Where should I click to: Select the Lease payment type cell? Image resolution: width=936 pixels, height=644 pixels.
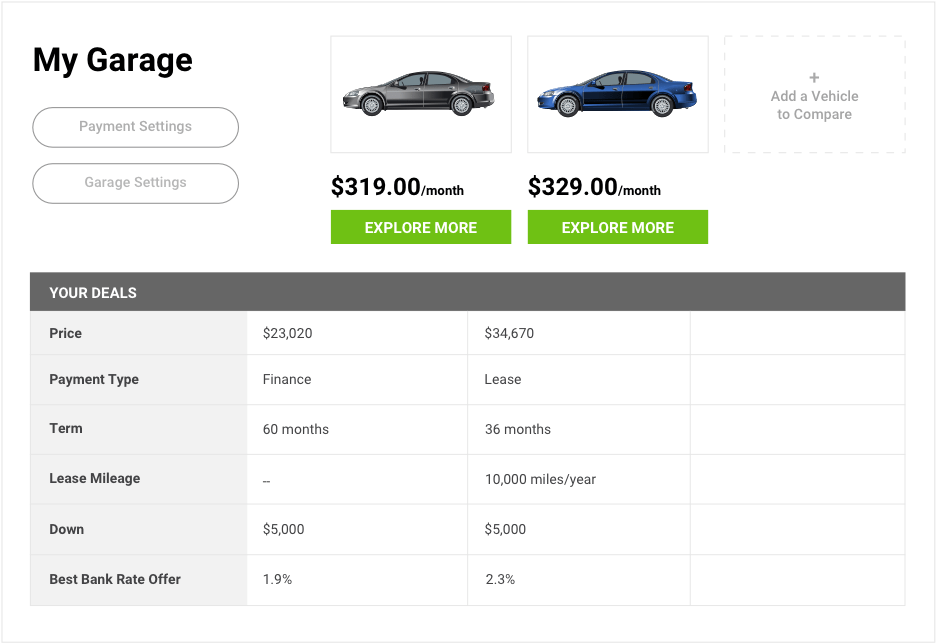click(503, 379)
